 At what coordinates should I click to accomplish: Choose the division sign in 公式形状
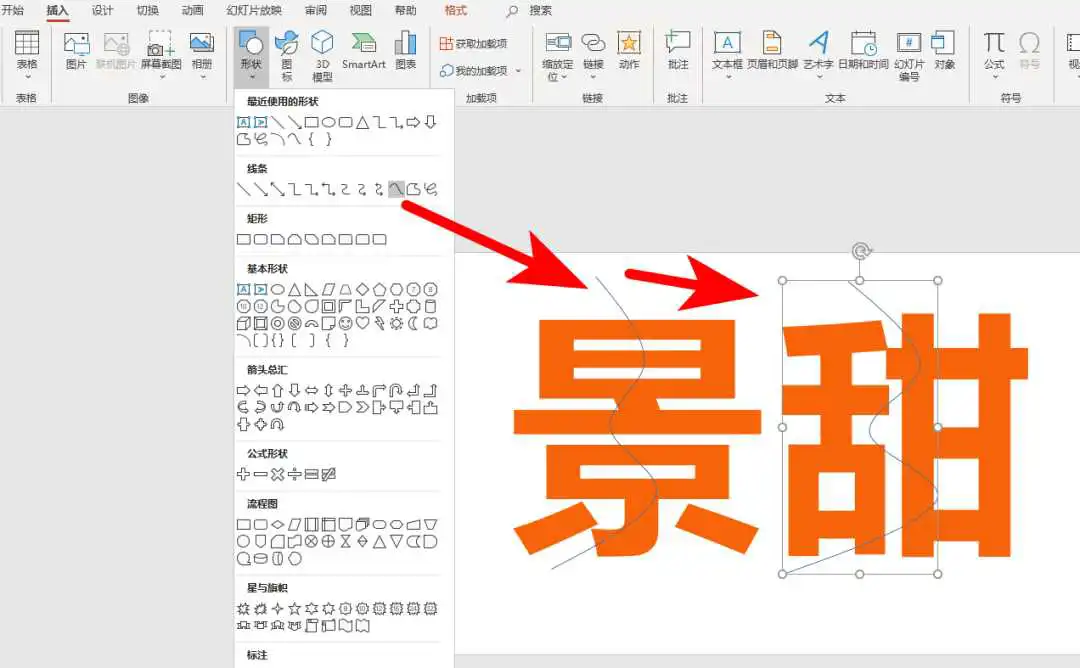tap(294, 474)
